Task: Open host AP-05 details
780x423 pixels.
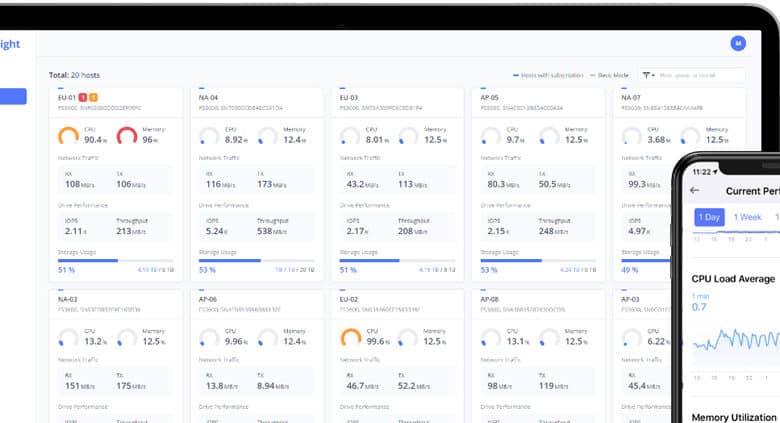Action: (489, 98)
